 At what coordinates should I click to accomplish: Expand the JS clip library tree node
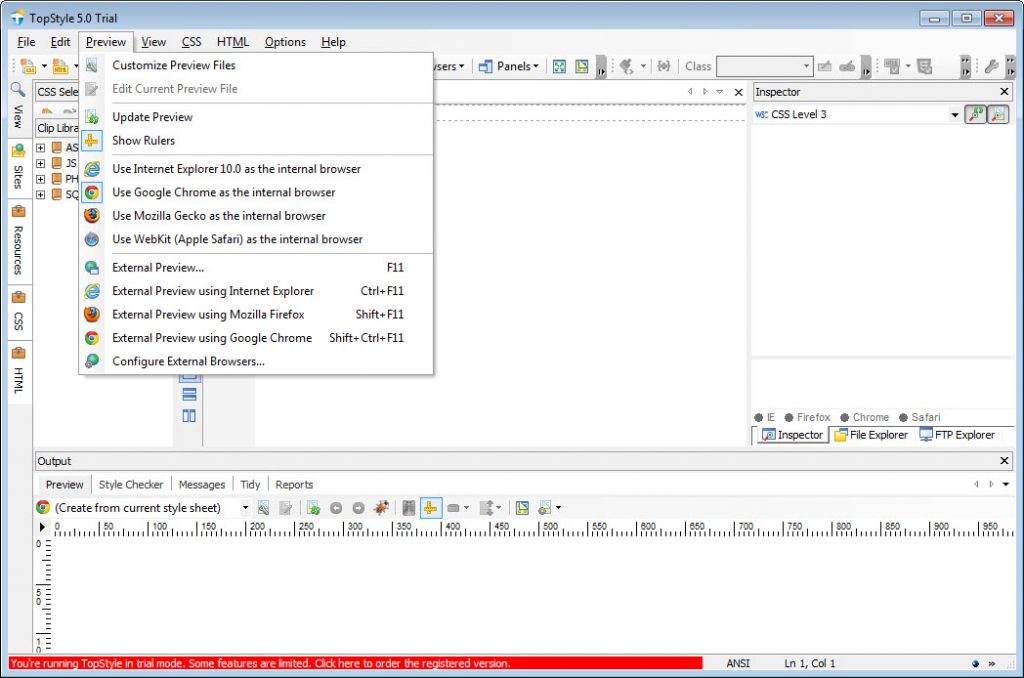pos(40,163)
